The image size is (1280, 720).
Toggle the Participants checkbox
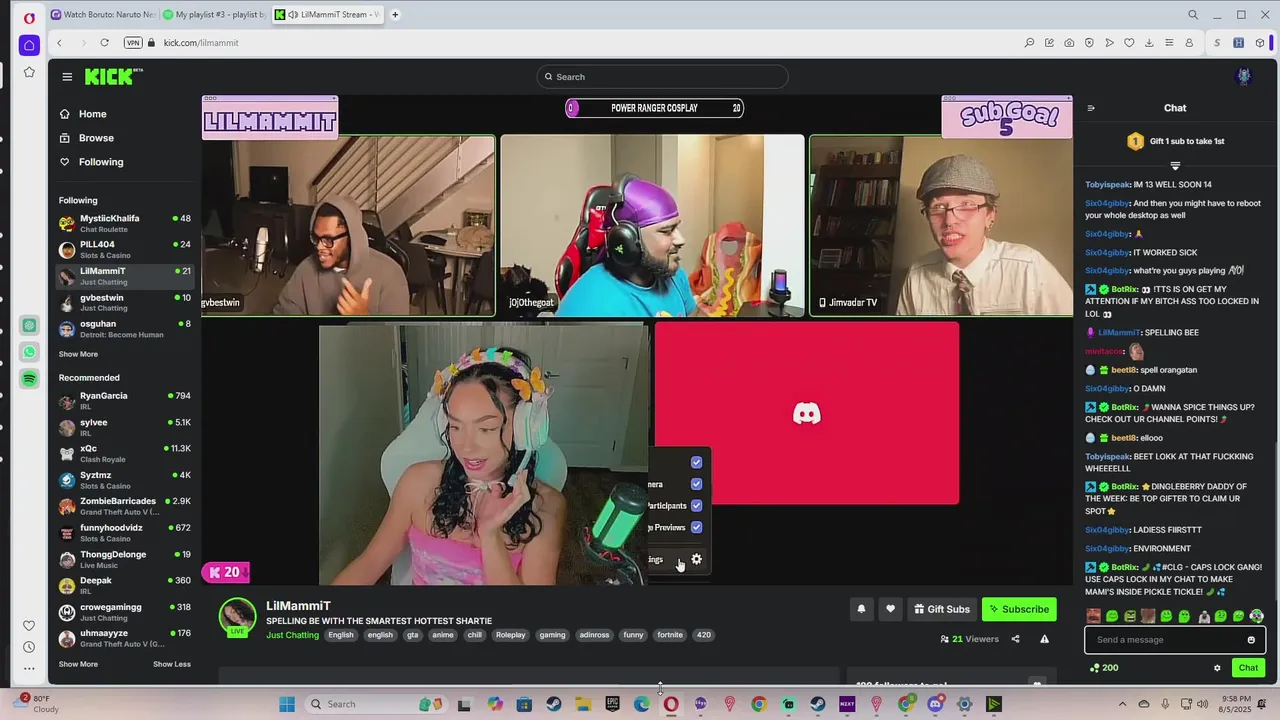tap(696, 506)
